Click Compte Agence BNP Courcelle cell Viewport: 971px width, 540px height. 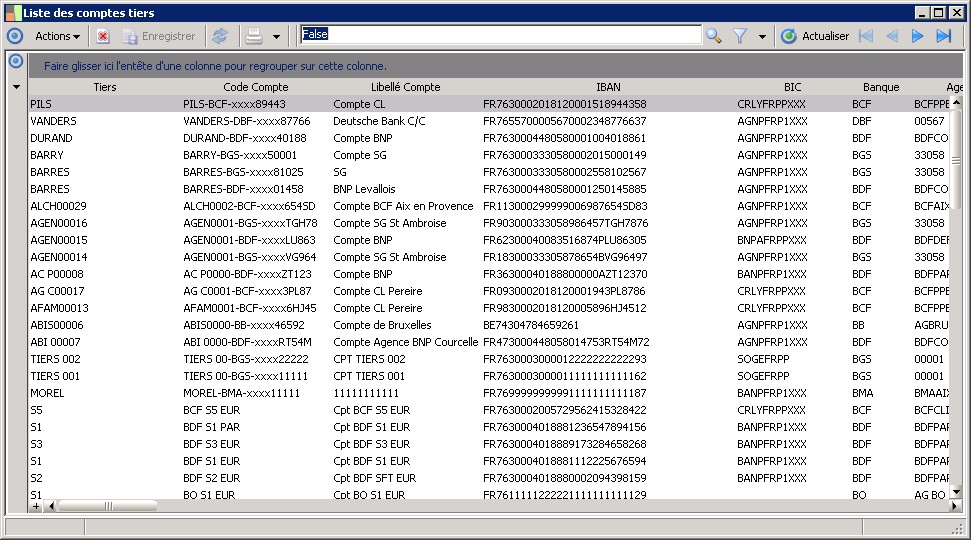[x=406, y=342]
